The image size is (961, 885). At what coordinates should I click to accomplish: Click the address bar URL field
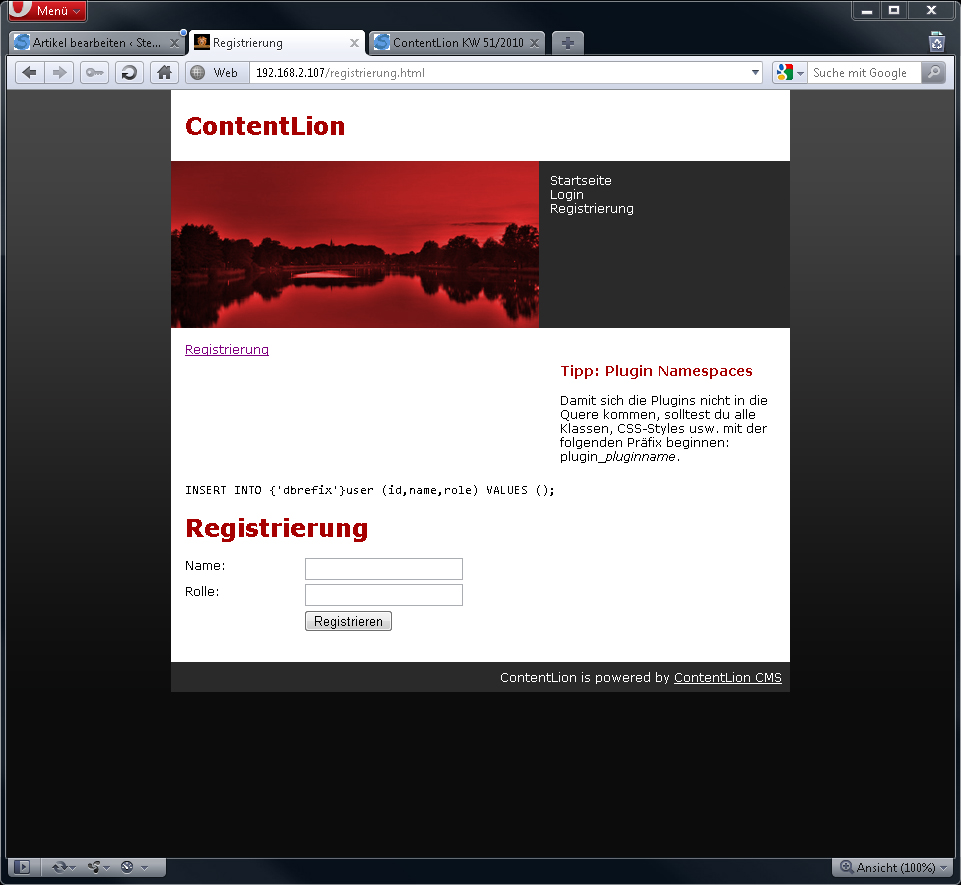coord(499,73)
